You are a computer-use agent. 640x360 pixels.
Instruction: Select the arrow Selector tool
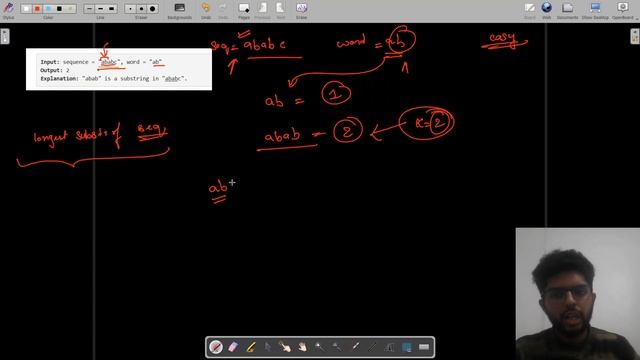(x=268, y=347)
